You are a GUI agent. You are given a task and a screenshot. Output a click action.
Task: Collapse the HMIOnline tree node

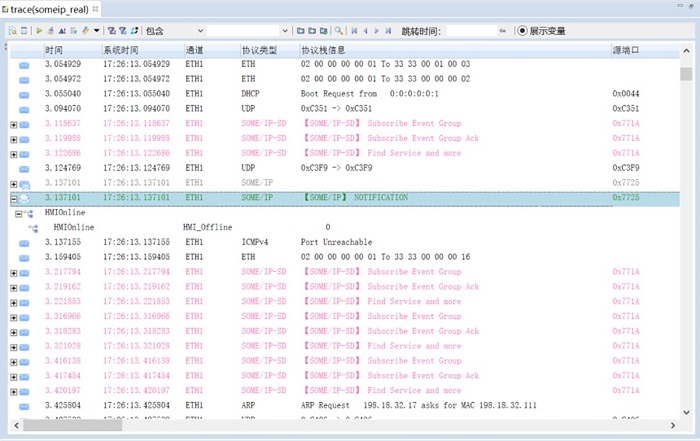click(x=18, y=214)
